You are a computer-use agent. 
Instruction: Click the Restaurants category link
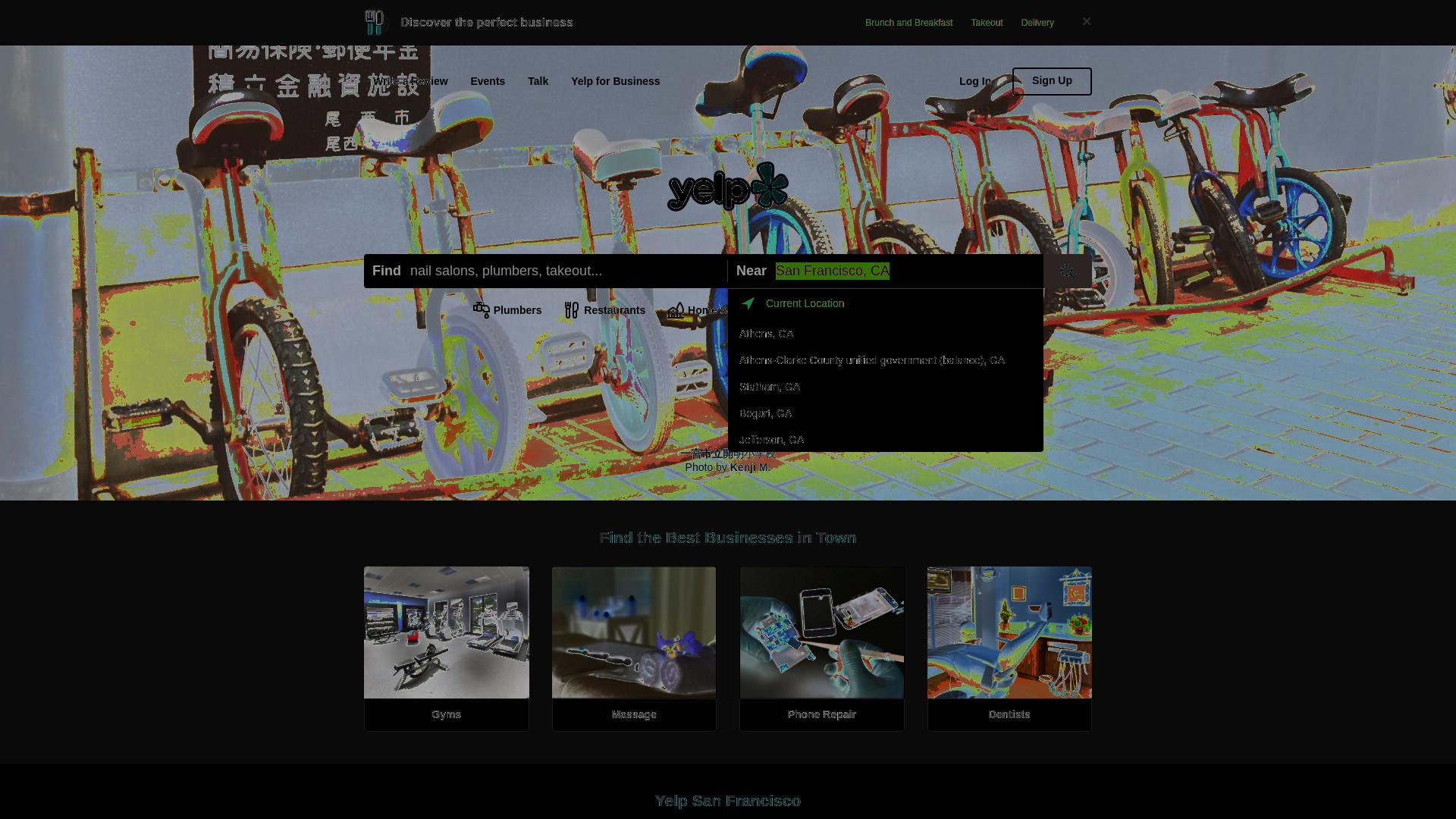point(605,310)
